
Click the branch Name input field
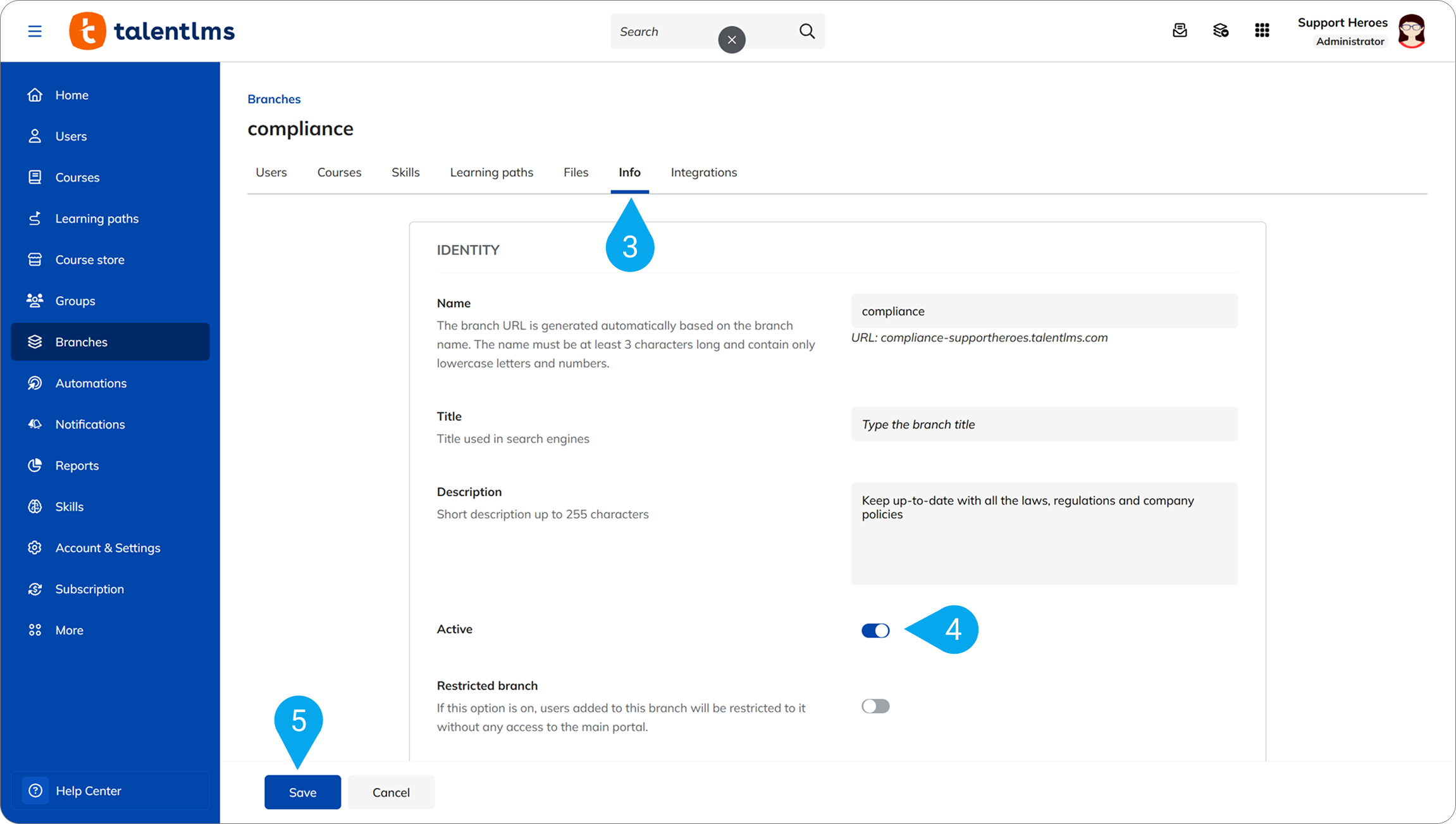pos(1044,311)
